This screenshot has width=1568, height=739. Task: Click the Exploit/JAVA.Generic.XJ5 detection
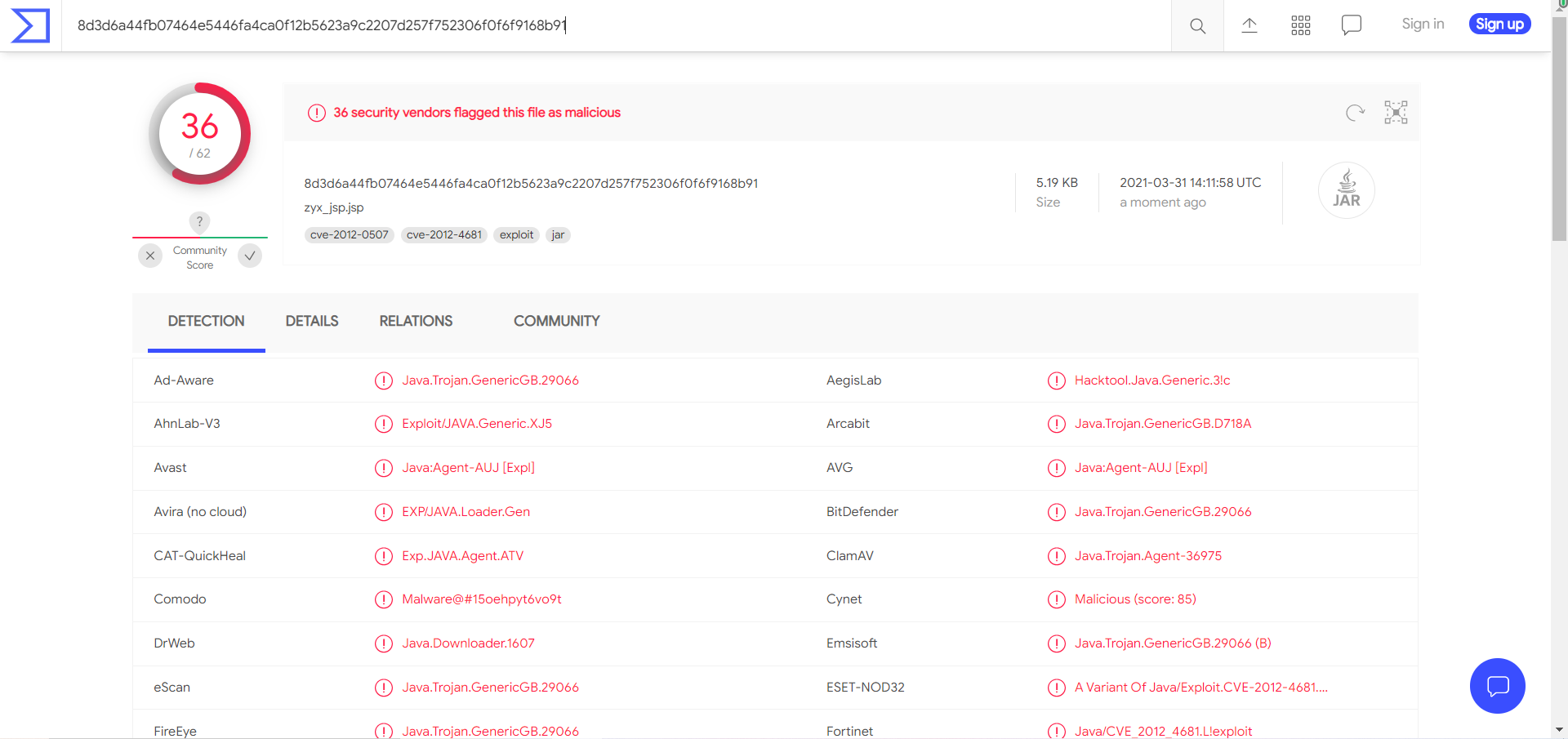(x=477, y=424)
